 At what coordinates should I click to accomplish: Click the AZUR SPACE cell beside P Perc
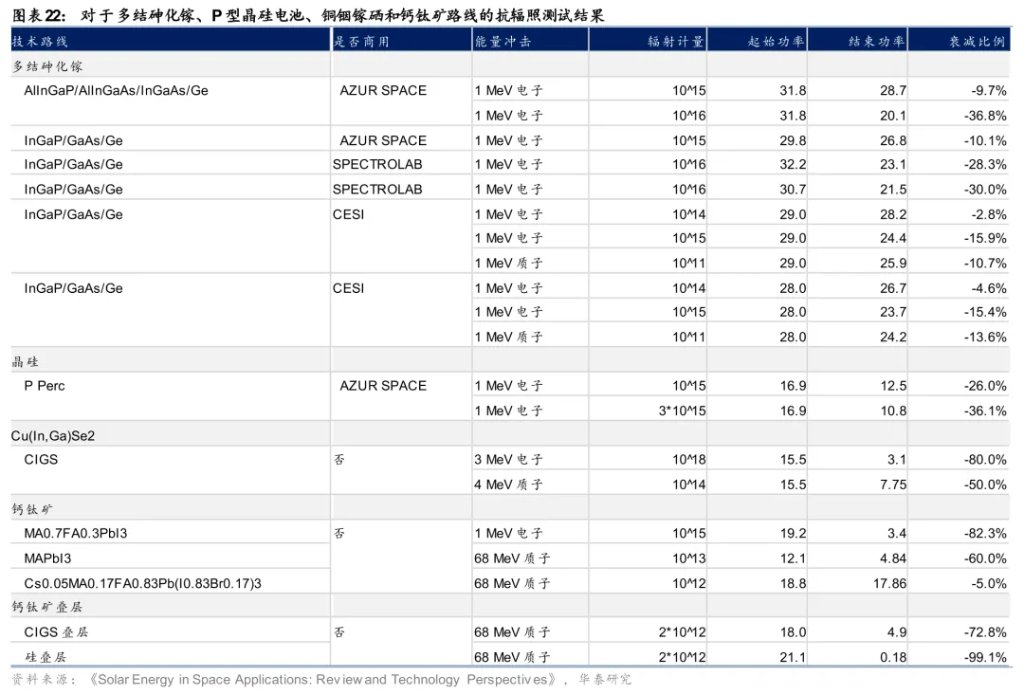pyautogui.click(x=384, y=385)
